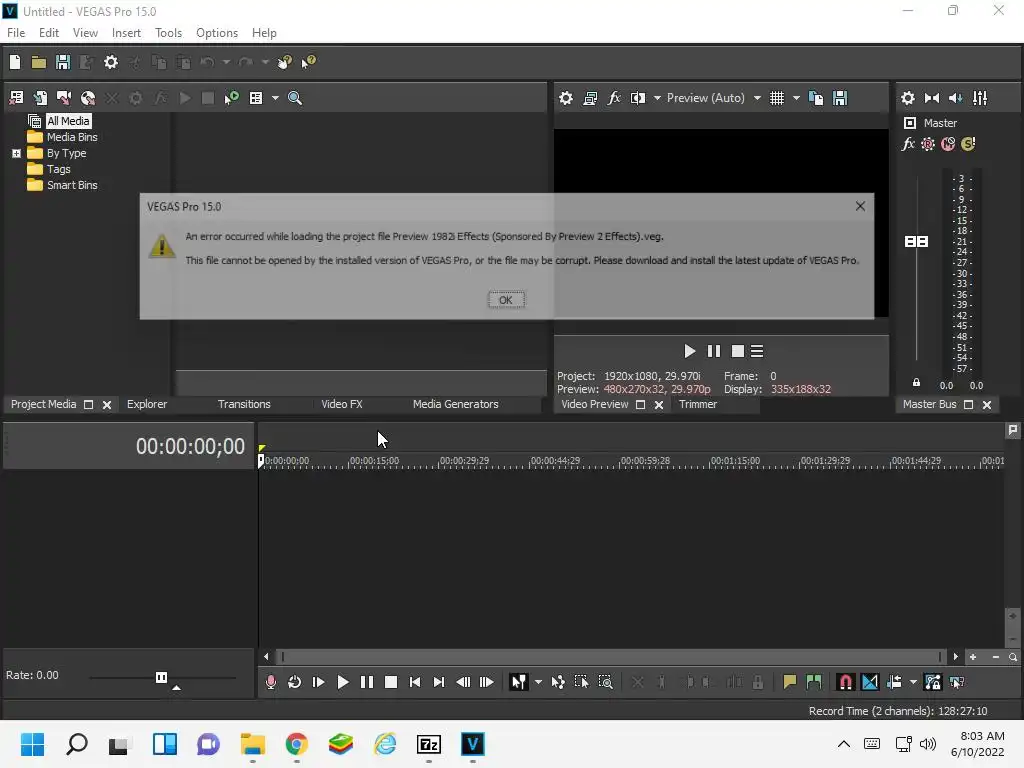Switch to the Transitions tab

point(244,404)
